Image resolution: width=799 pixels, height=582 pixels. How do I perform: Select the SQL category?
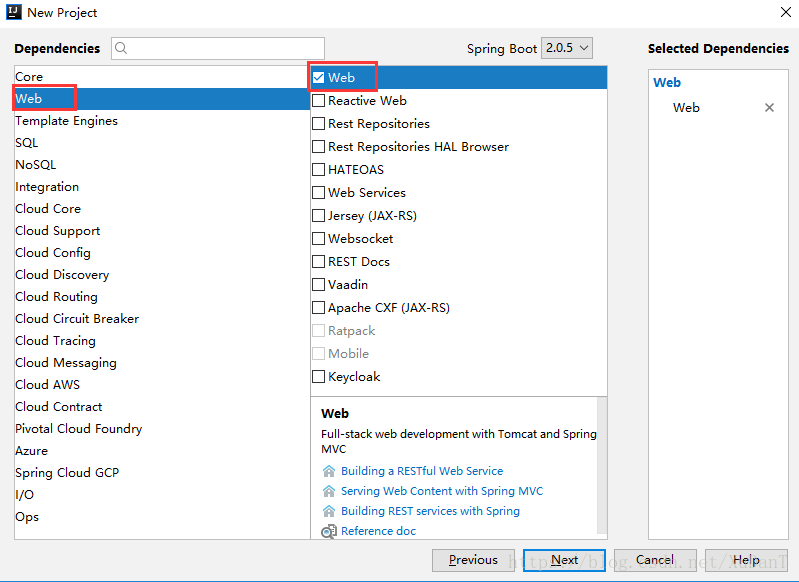pyautogui.click(x=162, y=143)
